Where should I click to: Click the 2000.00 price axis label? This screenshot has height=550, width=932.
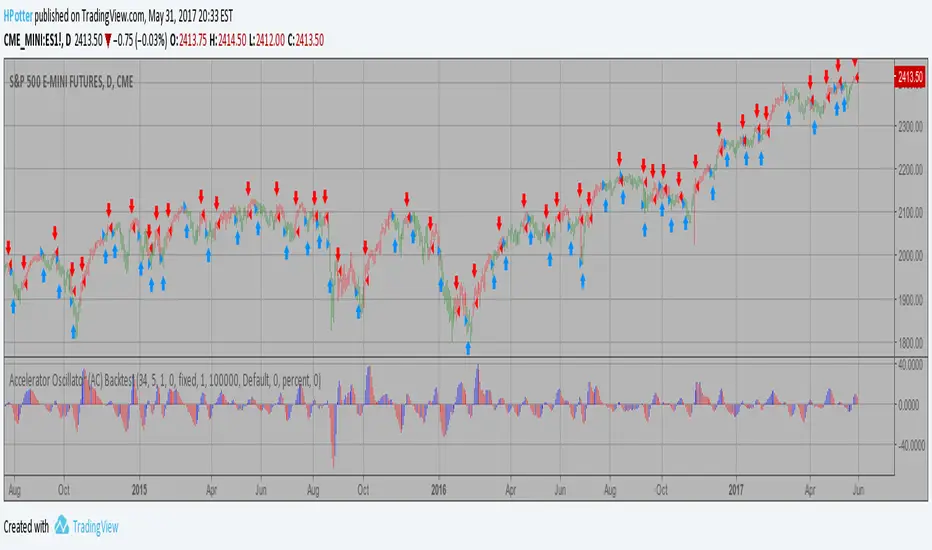(x=911, y=256)
